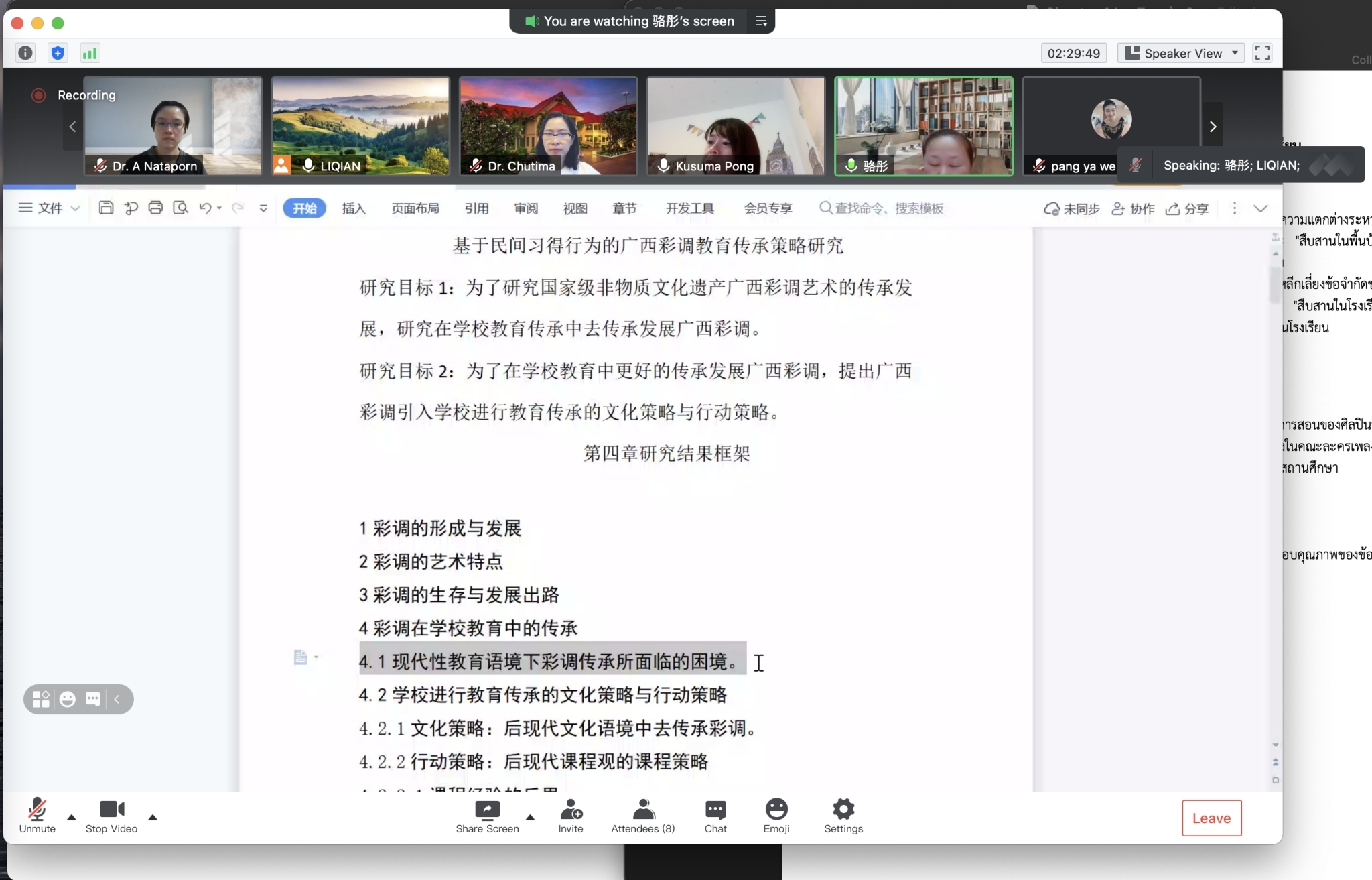Click the 02:29:49 meeting timer
Image resolution: width=1372 pixels, height=880 pixels.
click(1073, 53)
